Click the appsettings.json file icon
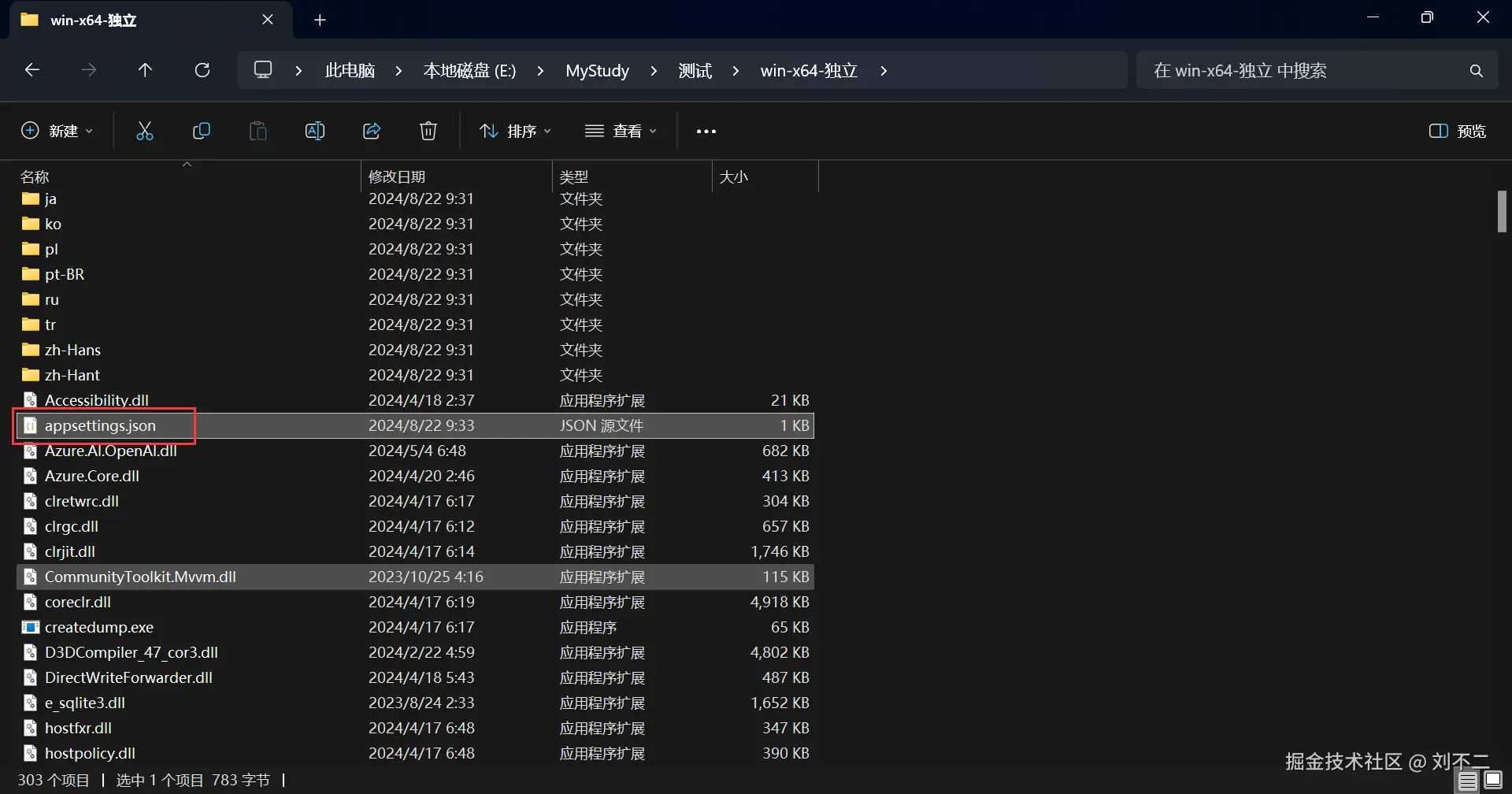 point(31,425)
